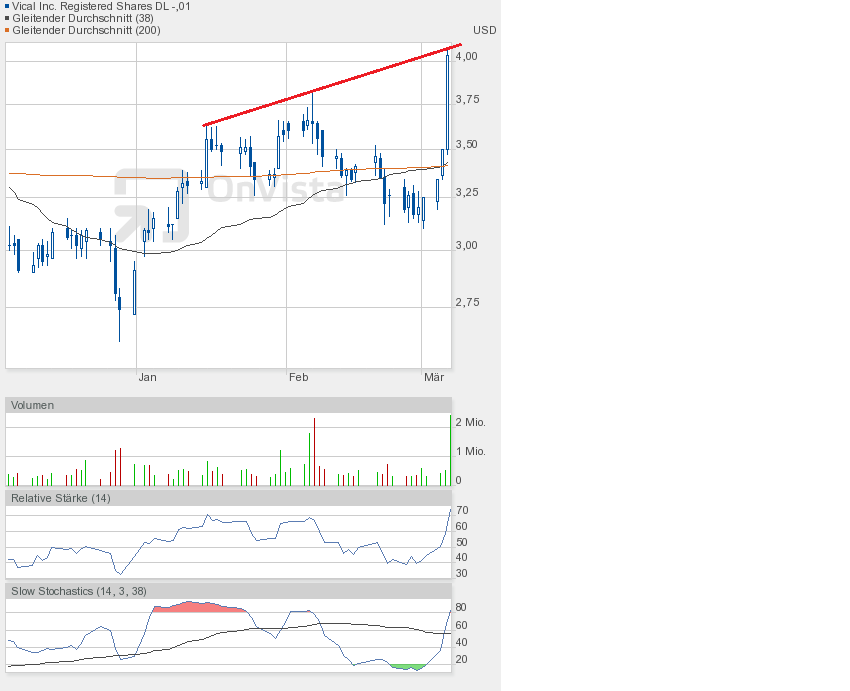Click the blue legend marker for Vical Inc.
Screen dimensions: 850x691
7,7
